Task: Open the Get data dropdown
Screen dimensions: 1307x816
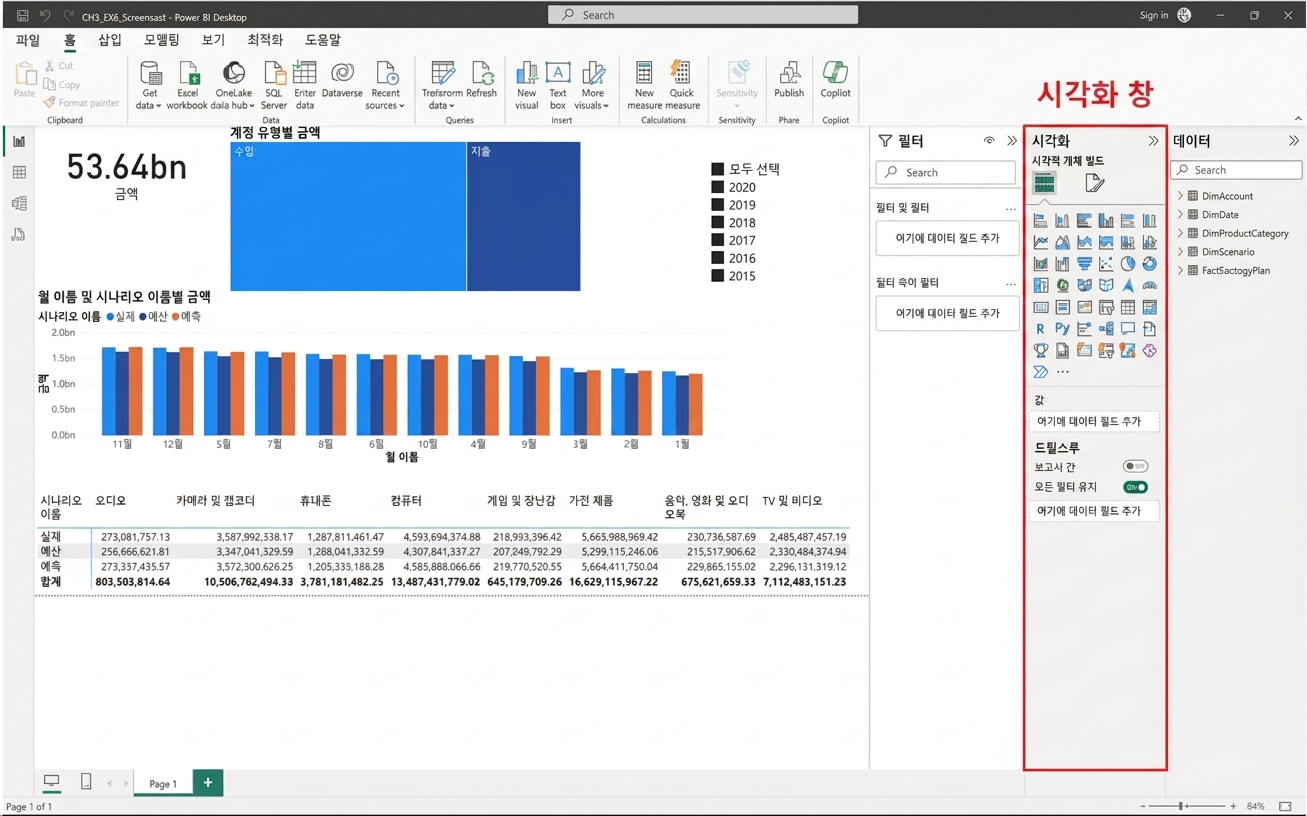Action: coord(149,105)
